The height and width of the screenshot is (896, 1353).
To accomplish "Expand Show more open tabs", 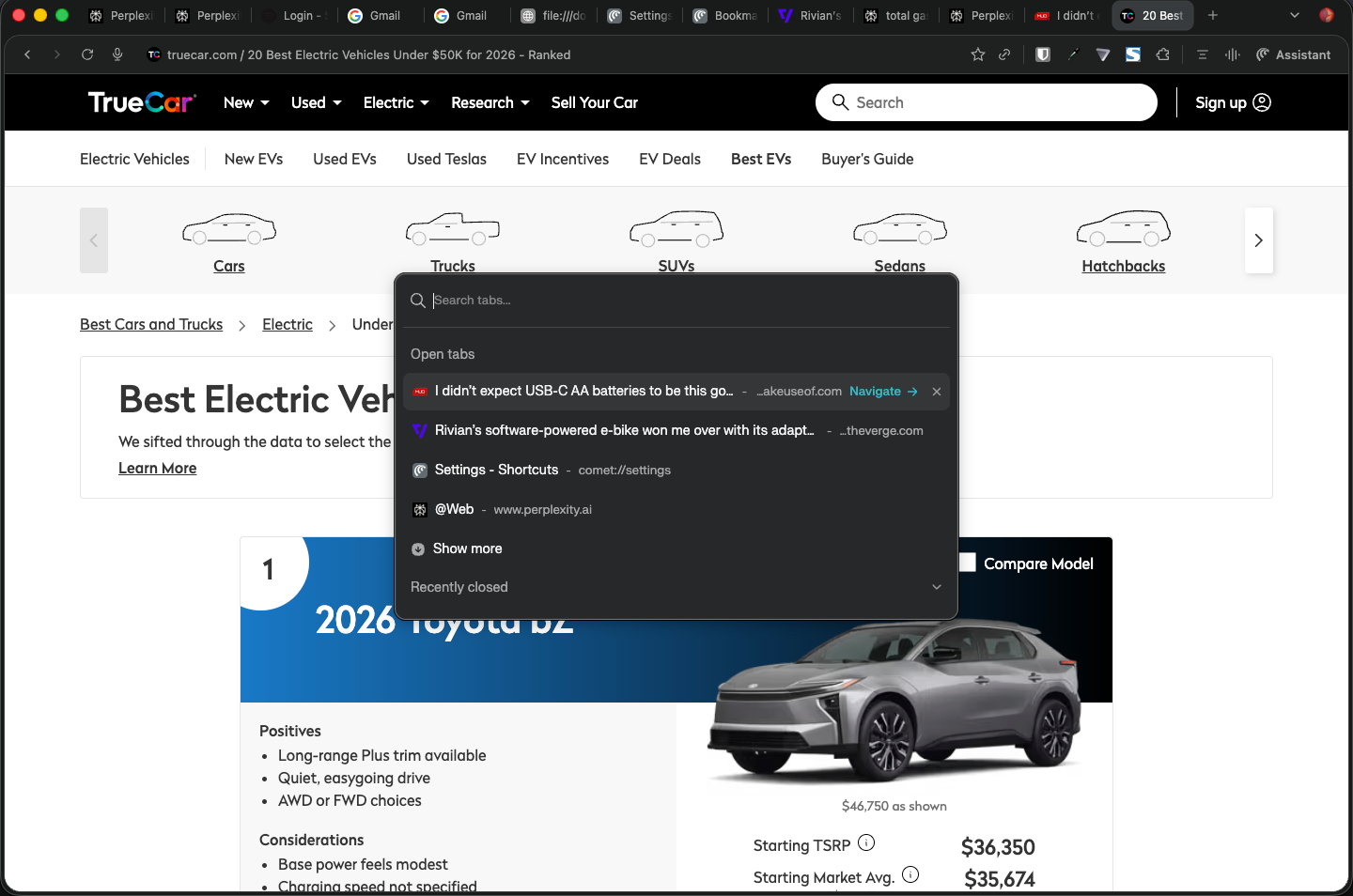I will pyautogui.click(x=467, y=548).
